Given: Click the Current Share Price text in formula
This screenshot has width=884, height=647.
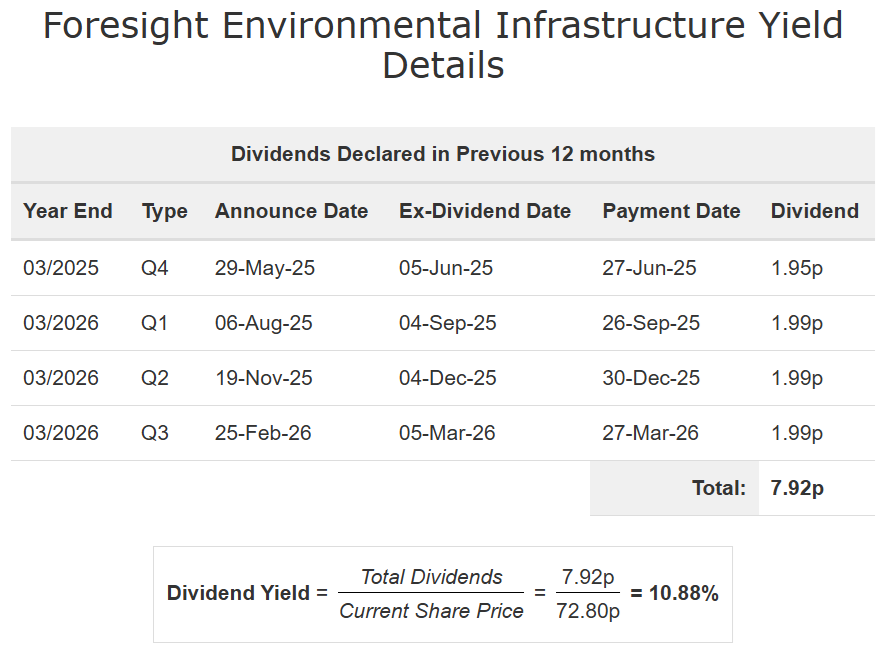Looking at the screenshot, I should coord(431,611).
